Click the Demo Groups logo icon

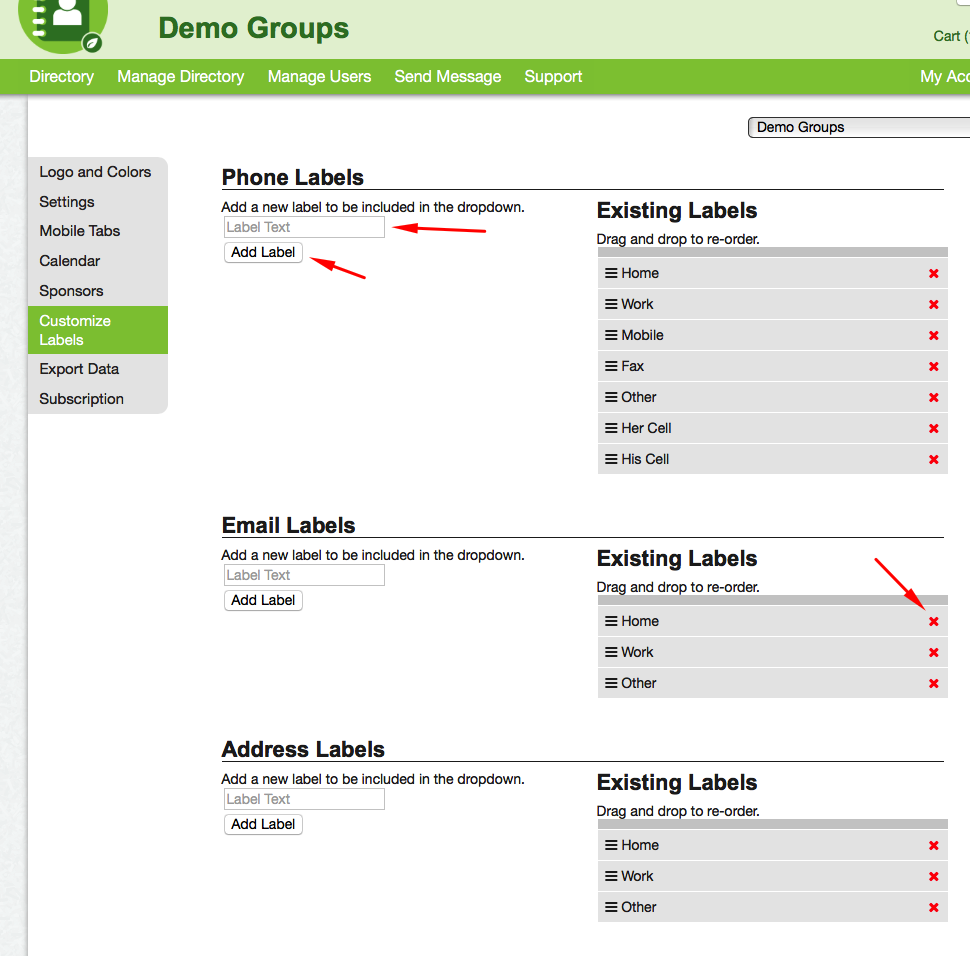click(62, 22)
